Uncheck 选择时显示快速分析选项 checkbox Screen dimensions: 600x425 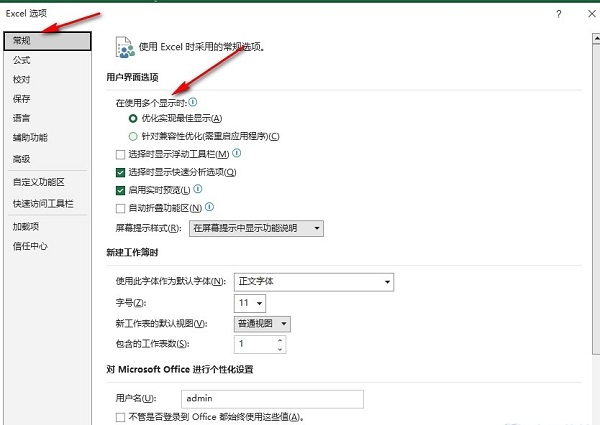[x=121, y=173]
